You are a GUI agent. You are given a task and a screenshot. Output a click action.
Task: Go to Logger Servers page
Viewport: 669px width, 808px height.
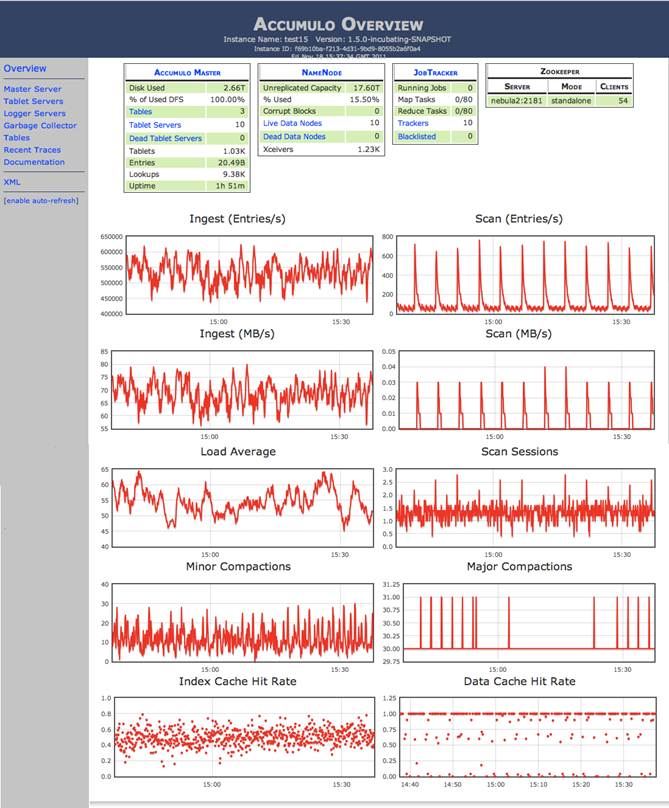point(34,113)
